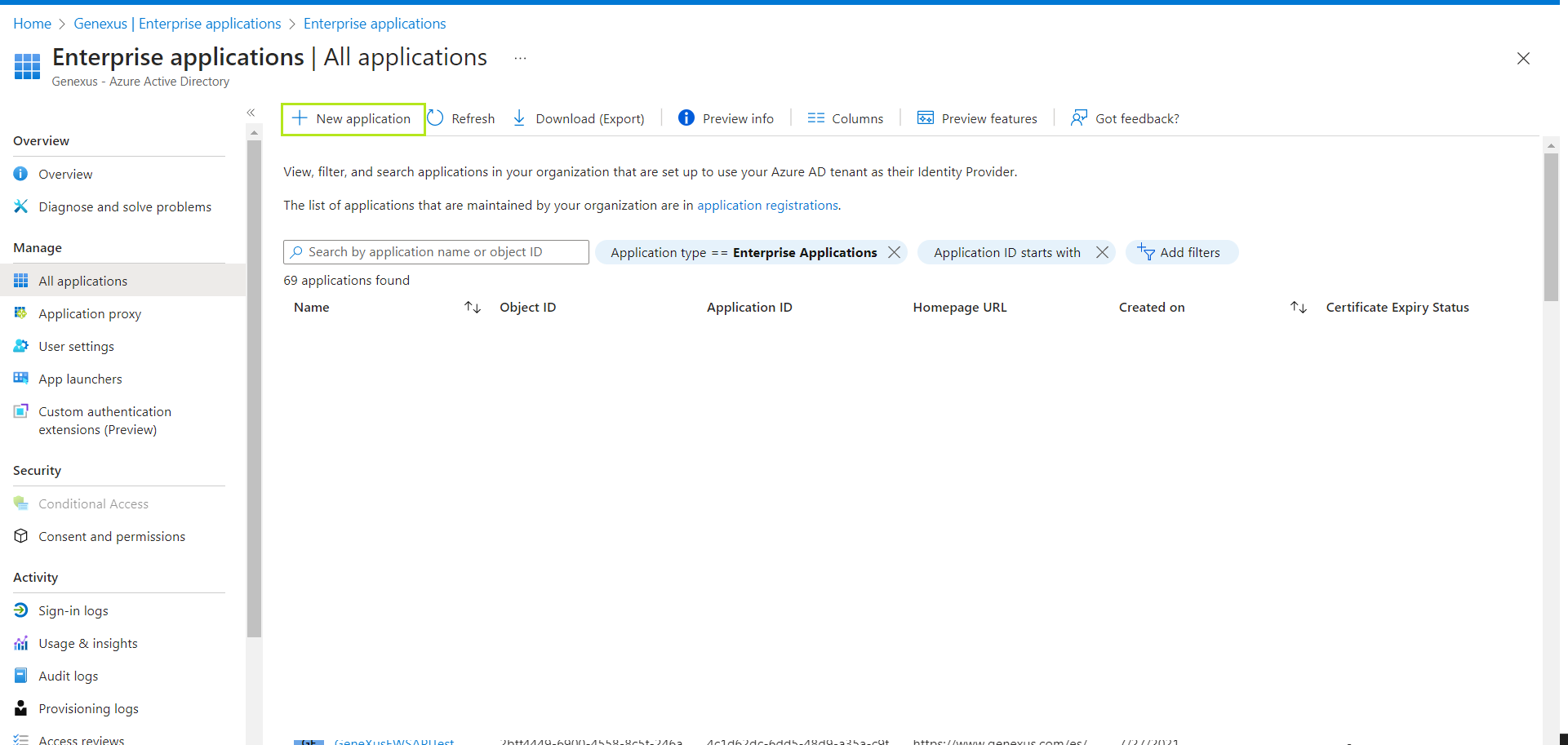The image size is (1568, 745).
Task: Open the Enterprise applications breadcrumb link
Action: (x=375, y=24)
